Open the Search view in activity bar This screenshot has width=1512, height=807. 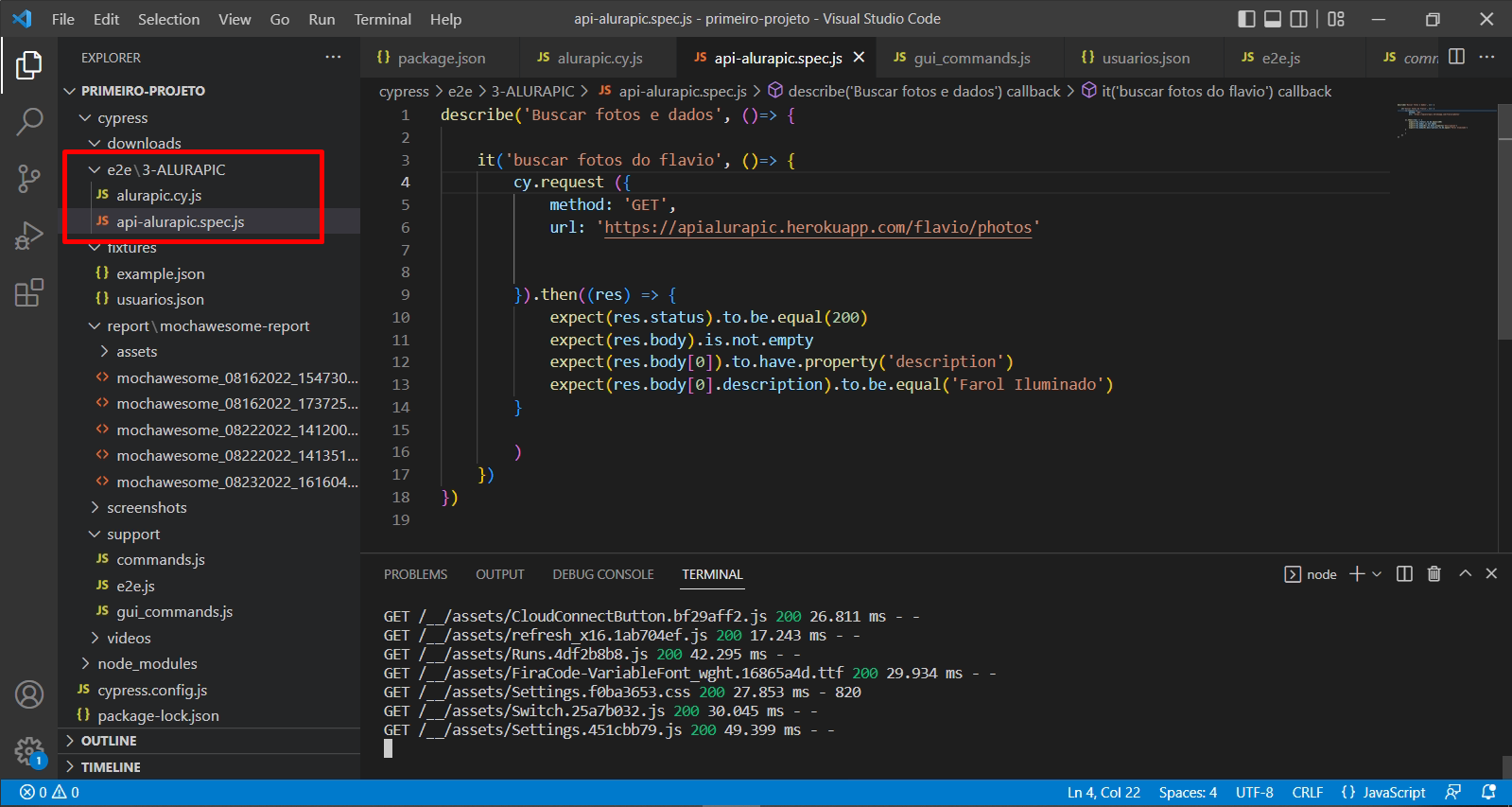click(x=29, y=121)
